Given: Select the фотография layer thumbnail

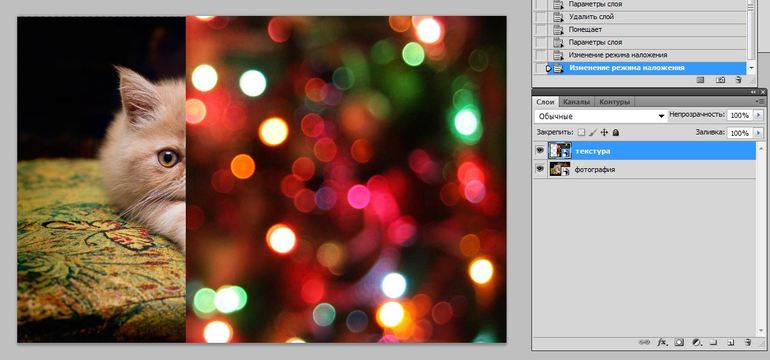Looking at the screenshot, I should [x=560, y=169].
